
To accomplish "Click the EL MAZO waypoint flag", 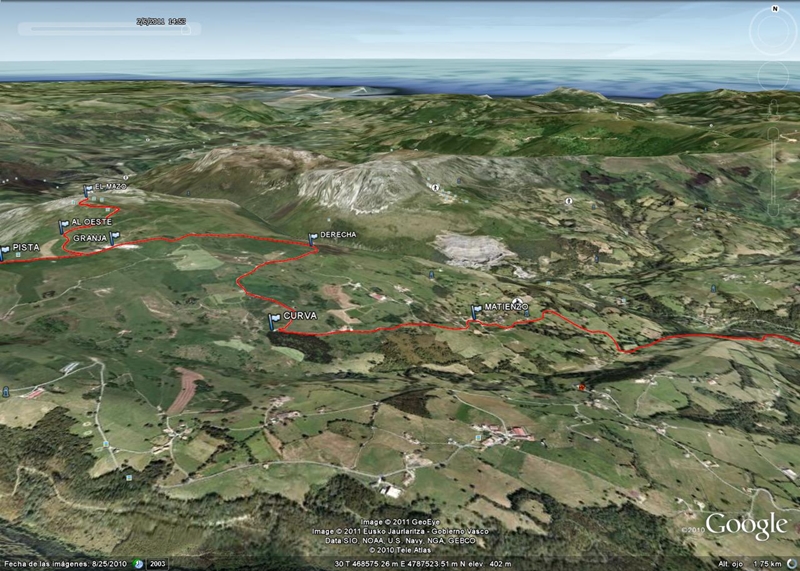I will point(88,189).
